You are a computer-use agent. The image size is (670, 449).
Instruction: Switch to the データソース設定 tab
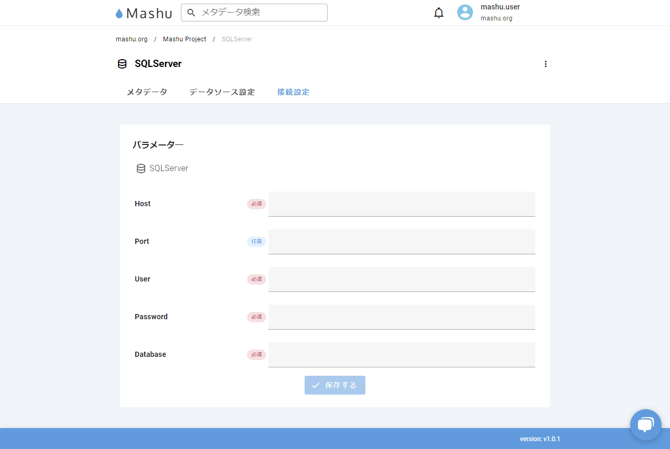click(222, 92)
